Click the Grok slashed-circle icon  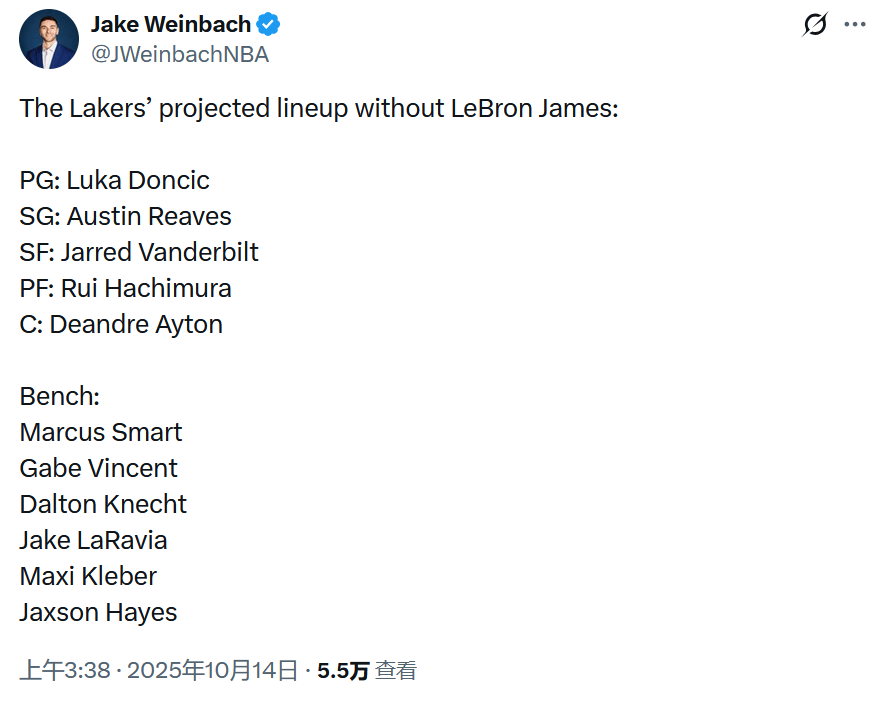(x=815, y=25)
